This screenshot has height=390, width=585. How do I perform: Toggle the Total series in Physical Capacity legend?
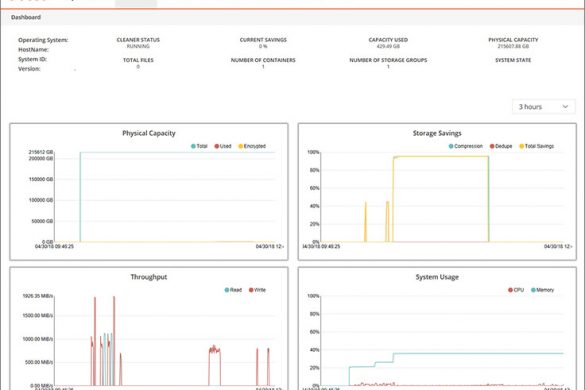point(199,146)
